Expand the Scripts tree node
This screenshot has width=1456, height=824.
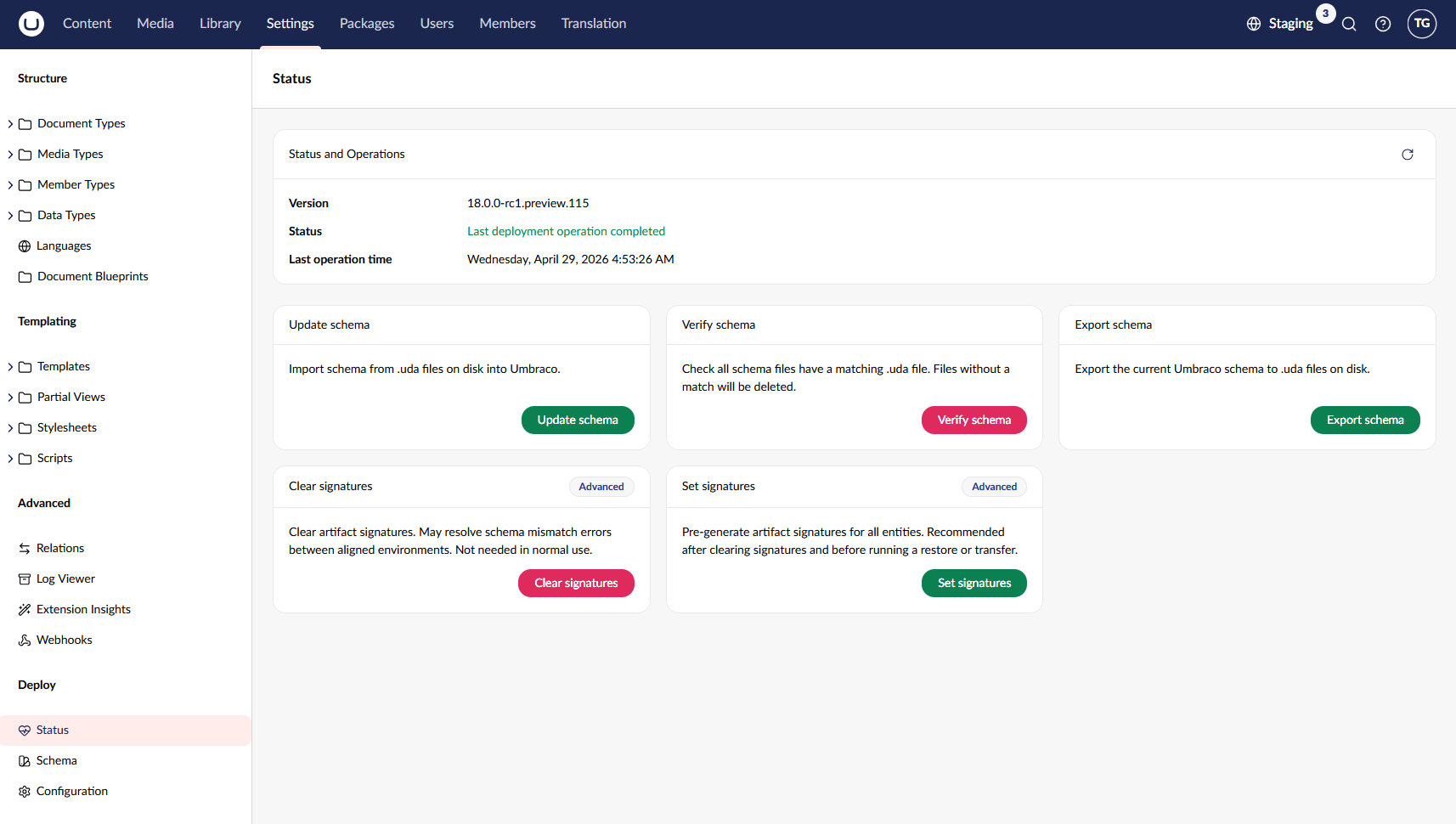[10, 459]
